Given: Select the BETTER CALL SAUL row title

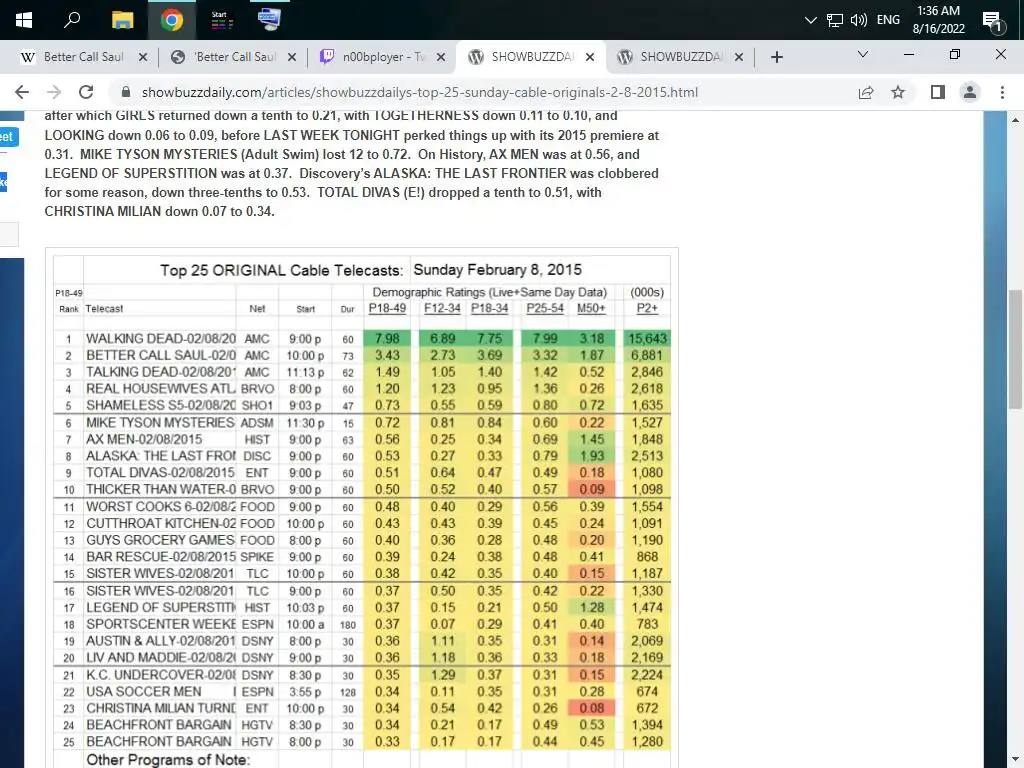Looking at the screenshot, I should tap(161, 355).
